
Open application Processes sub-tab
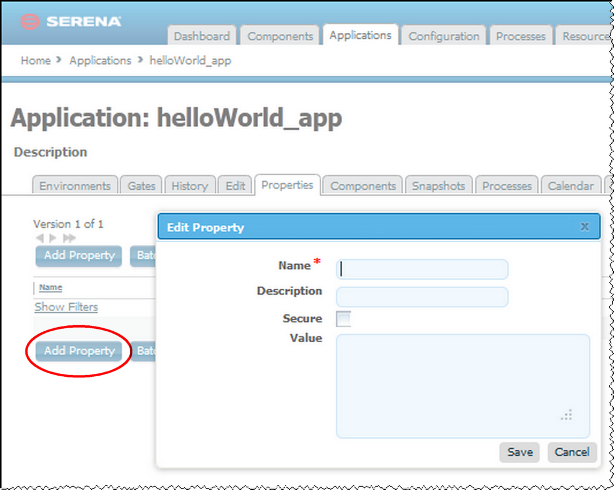click(x=507, y=186)
